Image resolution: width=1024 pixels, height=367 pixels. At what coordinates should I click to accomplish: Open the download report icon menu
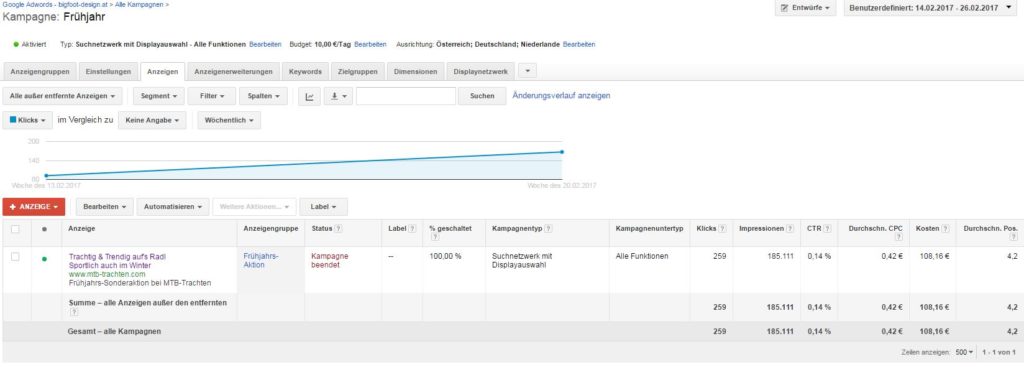[338, 96]
